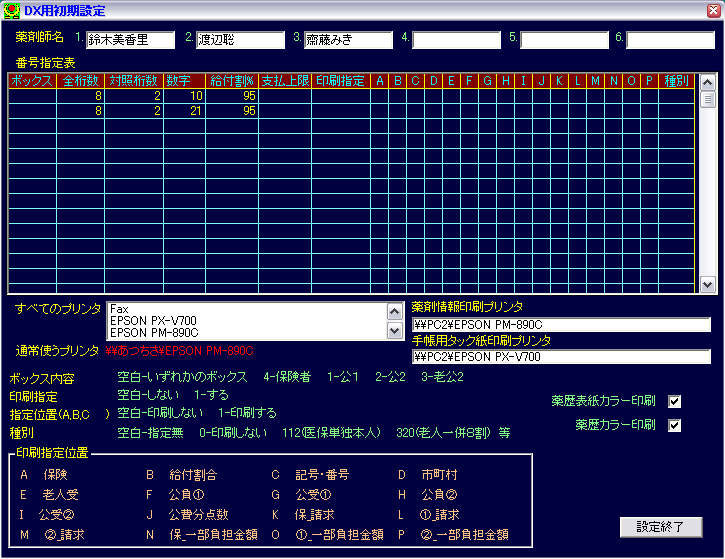
Task: Edit pharmacist name field 3 齋藤みき
Action: pos(348,40)
